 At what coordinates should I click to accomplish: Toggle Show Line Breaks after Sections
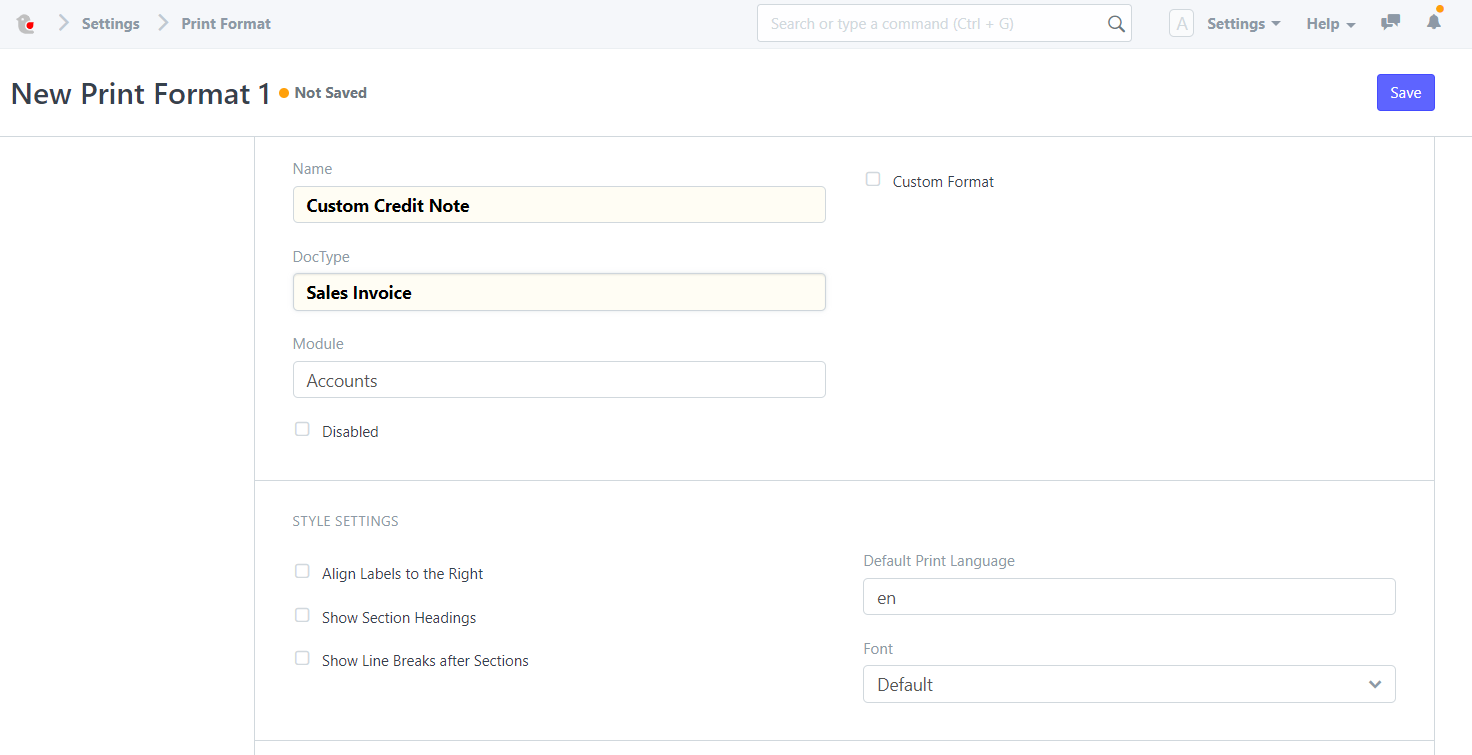click(302, 658)
